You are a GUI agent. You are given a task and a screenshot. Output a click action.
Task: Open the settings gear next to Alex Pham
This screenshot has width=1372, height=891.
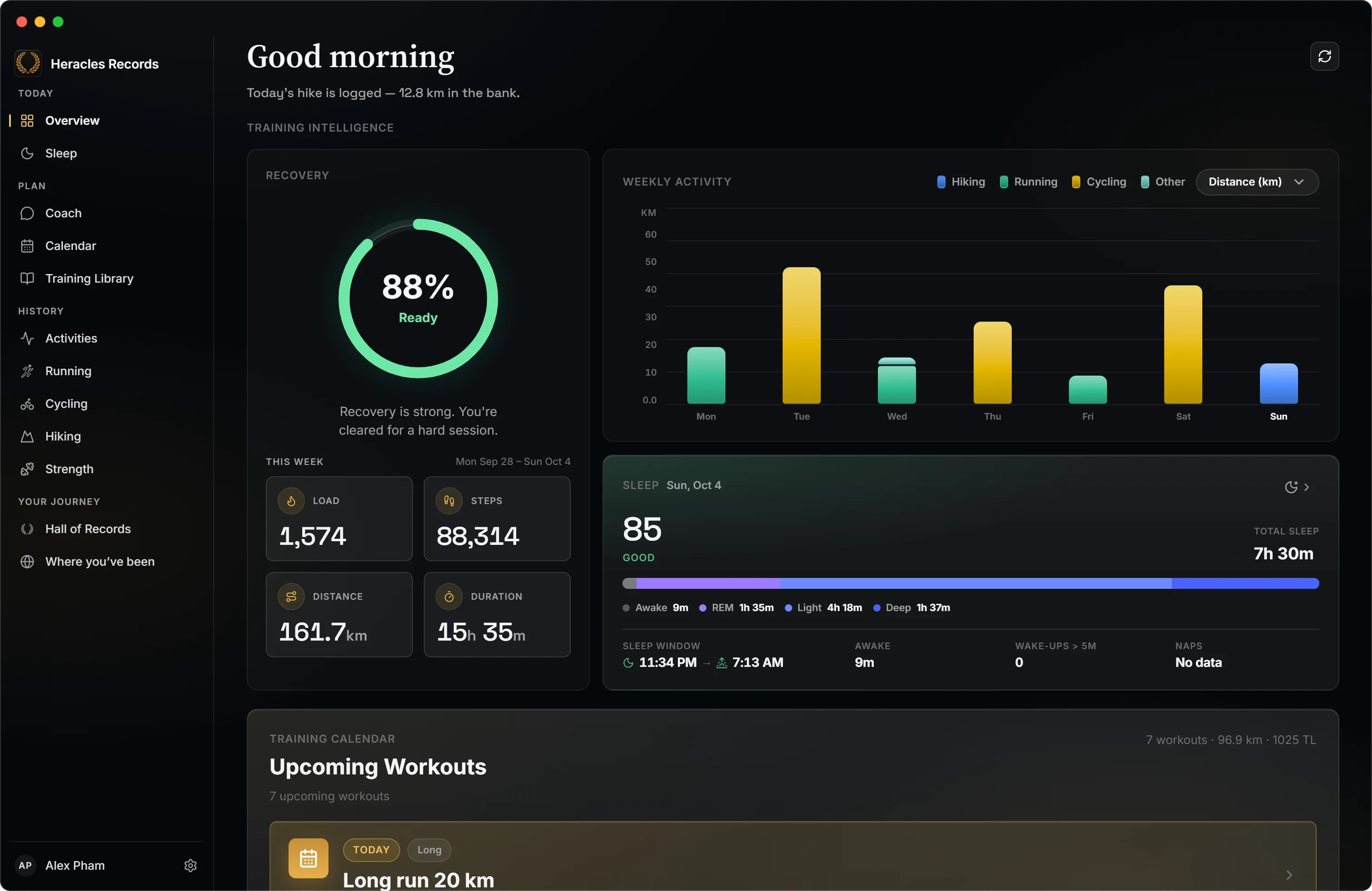pyautogui.click(x=190, y=865)
